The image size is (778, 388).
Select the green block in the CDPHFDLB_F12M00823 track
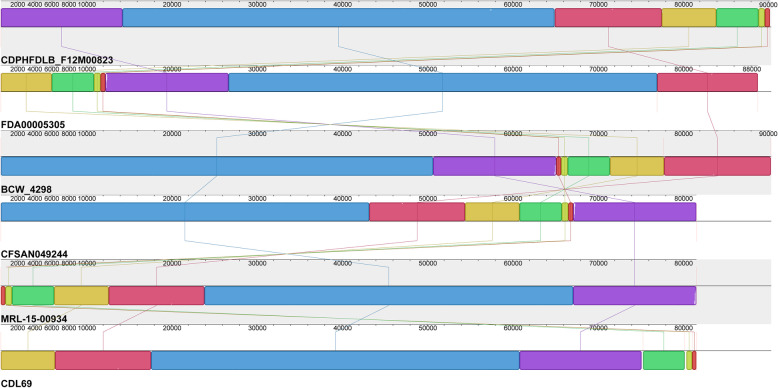(737, 17)
